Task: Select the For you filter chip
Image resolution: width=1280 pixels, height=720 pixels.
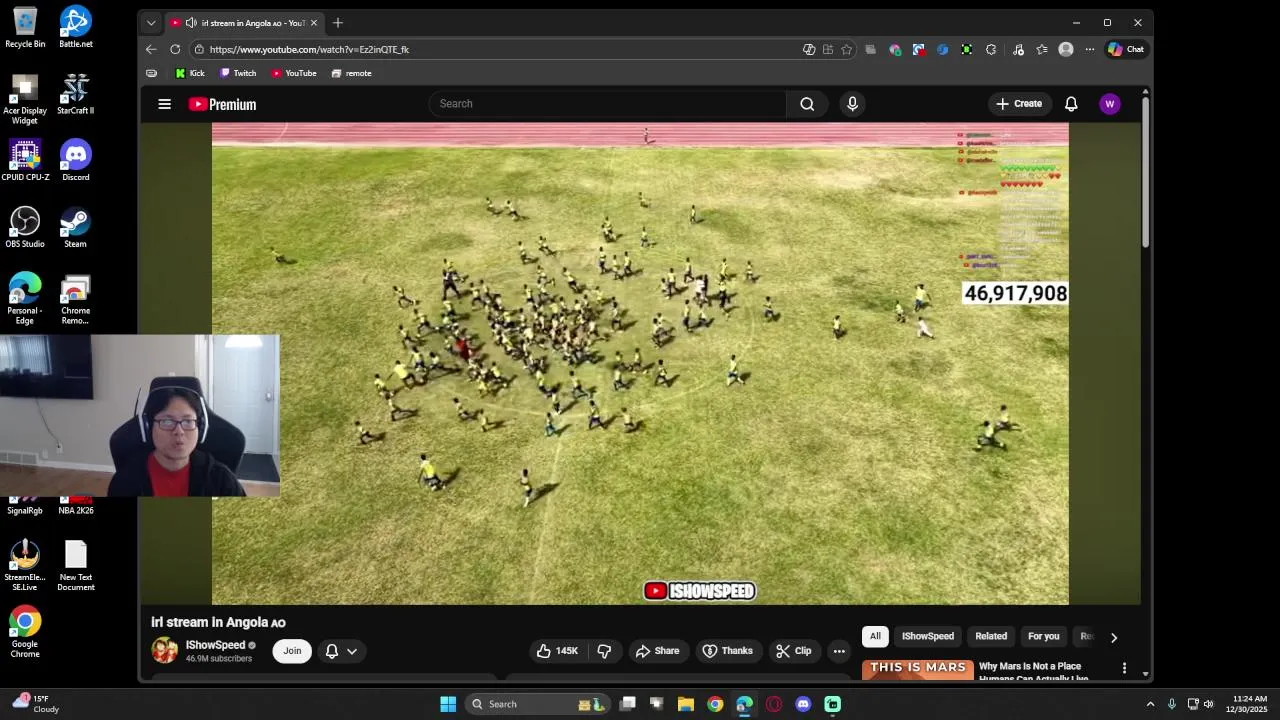Action: (1043, 636)
